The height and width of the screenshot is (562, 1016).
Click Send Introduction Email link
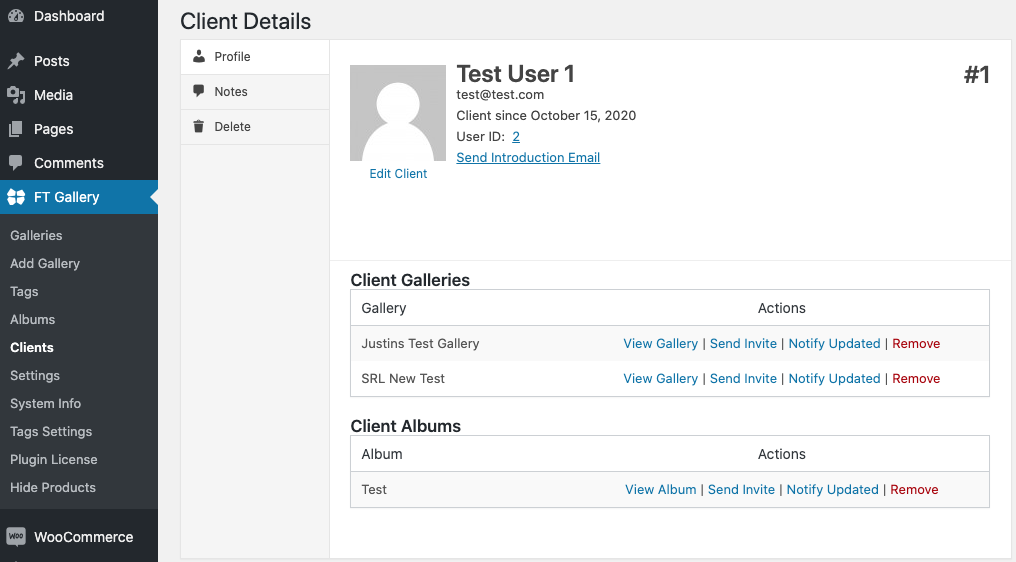tap(528, 158)
